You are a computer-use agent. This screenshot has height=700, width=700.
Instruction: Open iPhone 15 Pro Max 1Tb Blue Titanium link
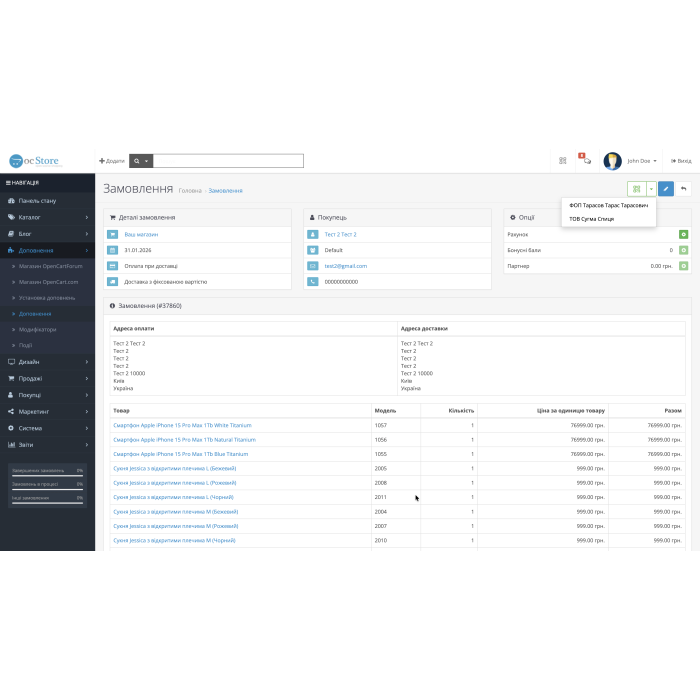click(181, 454)
